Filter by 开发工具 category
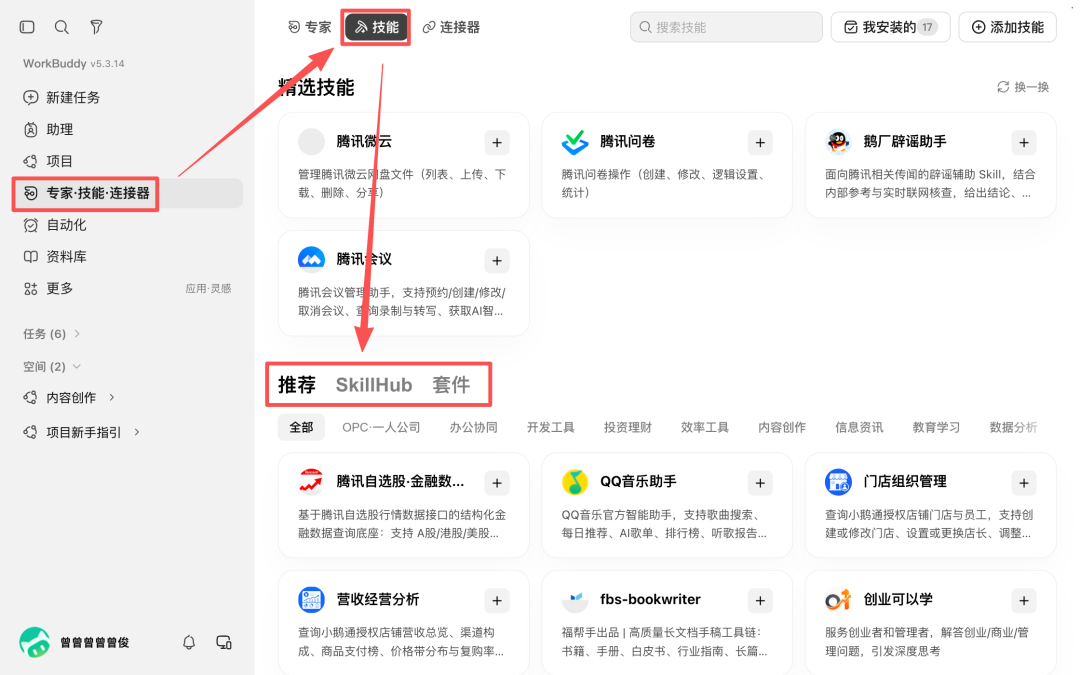1080x675 pixels. click(550, 427)
